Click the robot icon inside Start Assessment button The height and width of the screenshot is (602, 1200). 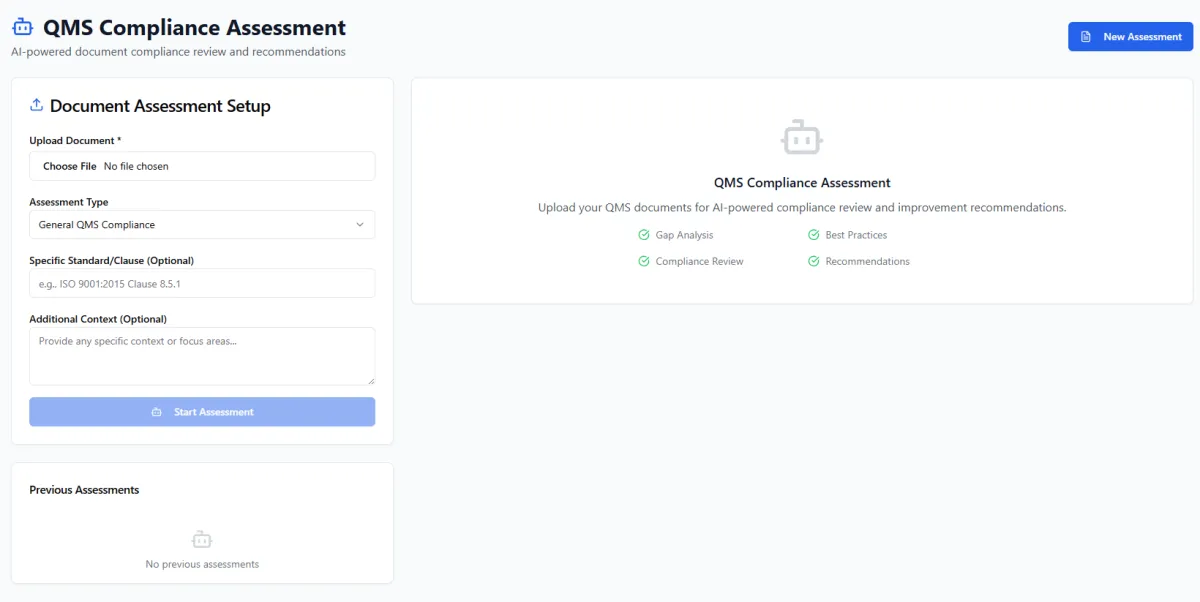point(156,412)
